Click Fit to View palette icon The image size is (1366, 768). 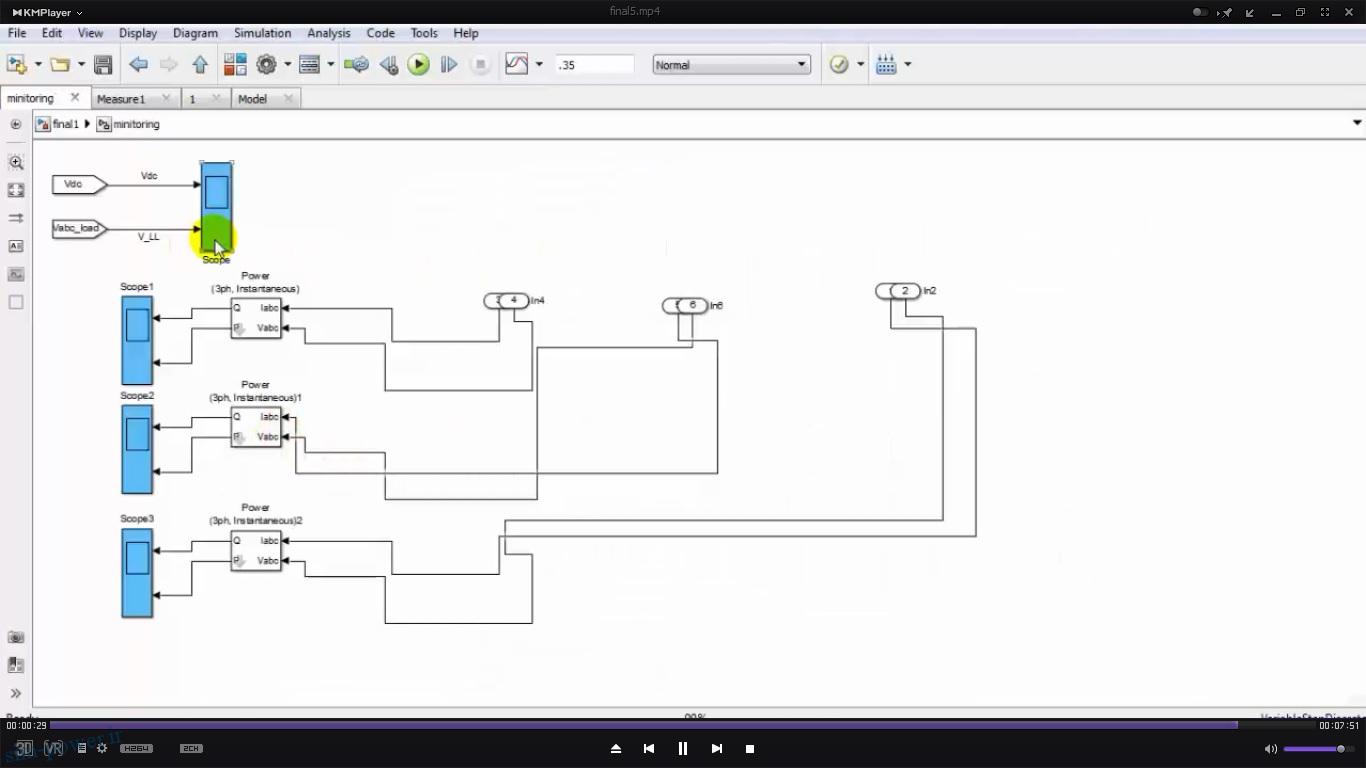click(16, 190)
